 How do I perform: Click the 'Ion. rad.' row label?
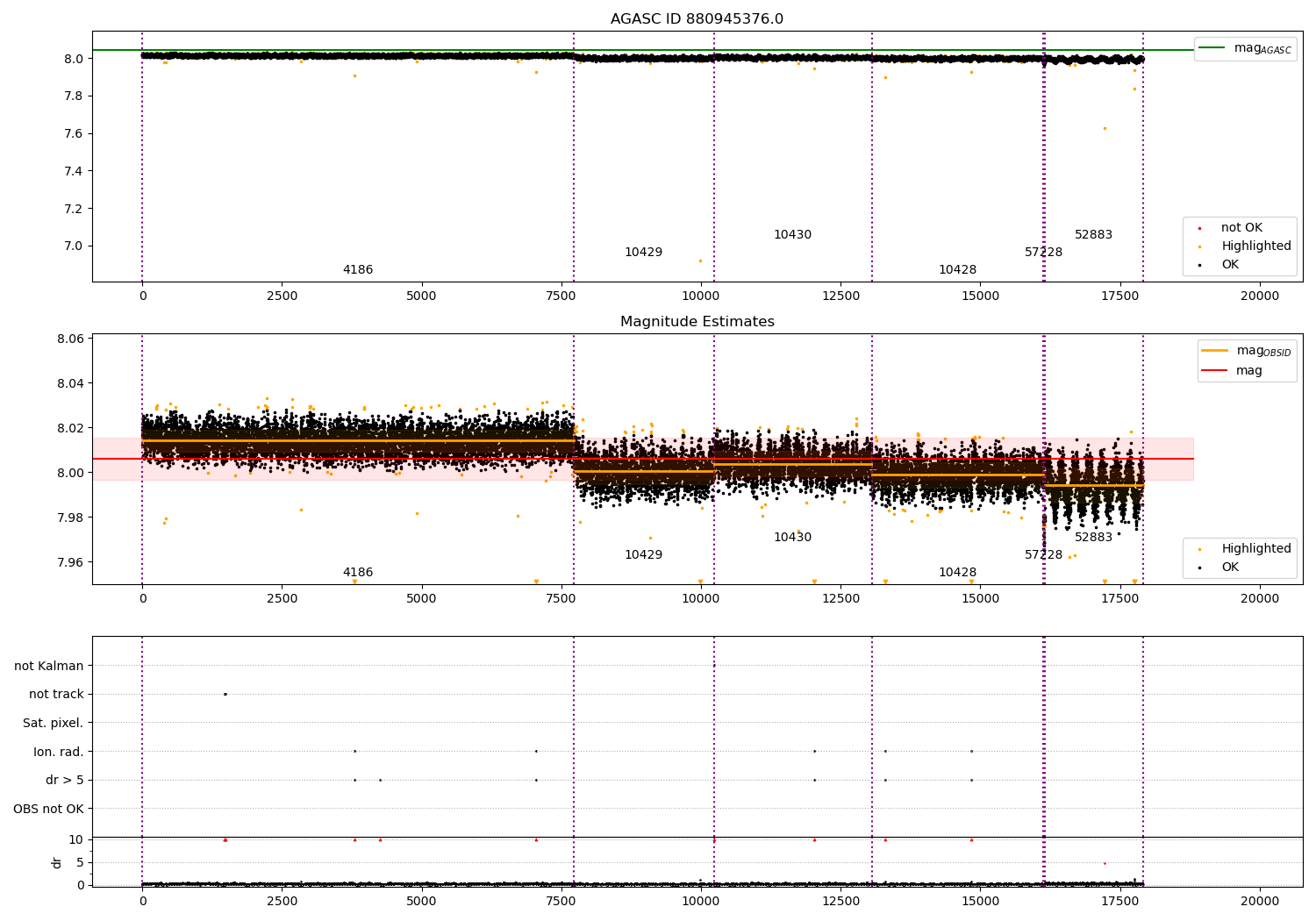tap(59, 753)
